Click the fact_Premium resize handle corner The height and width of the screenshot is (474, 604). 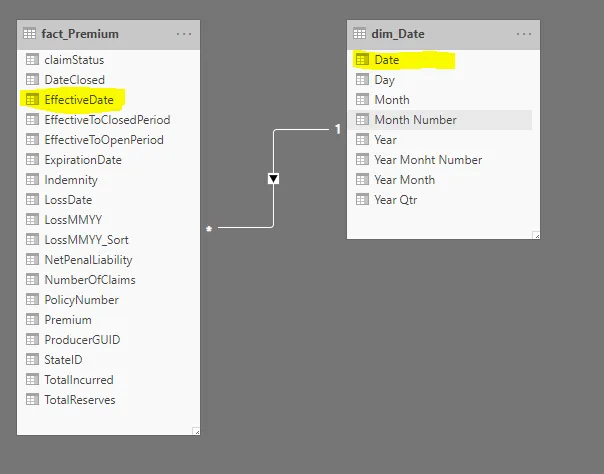196,431
